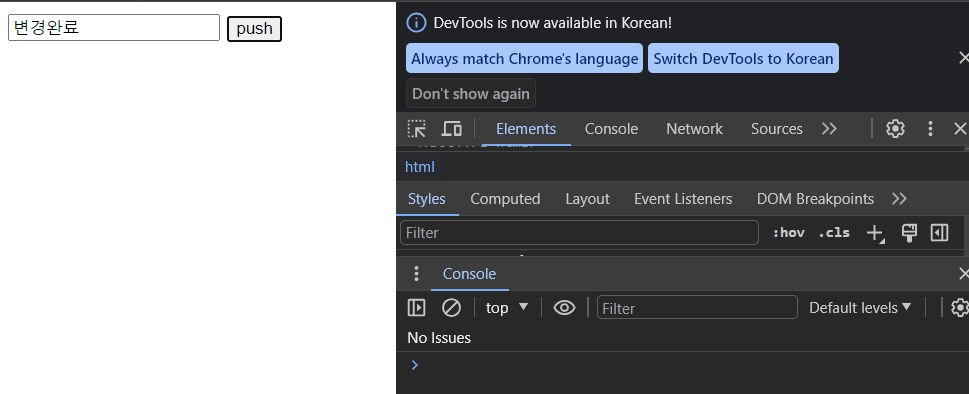This screenshot has height=394, width=969.
Task: Click the 변경완료 text input field
Action: point(114,28)
